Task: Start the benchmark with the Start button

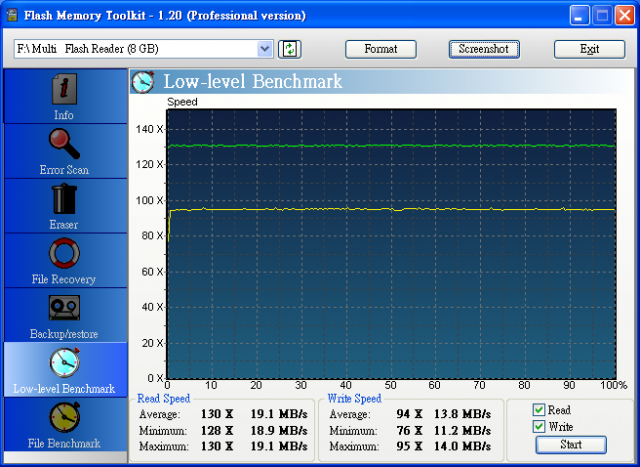Action: click(571, 445)
